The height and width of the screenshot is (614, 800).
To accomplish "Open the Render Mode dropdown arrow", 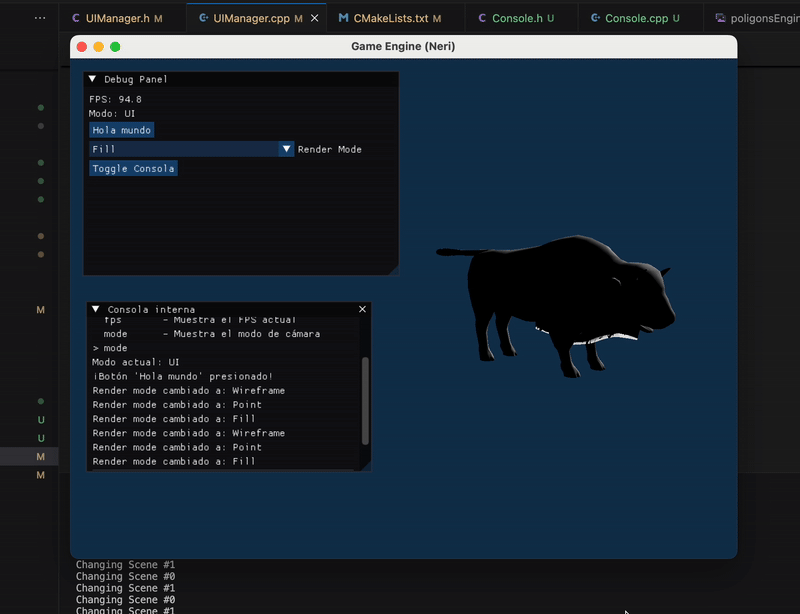I will pyautogui.click(x=286, y=149).
